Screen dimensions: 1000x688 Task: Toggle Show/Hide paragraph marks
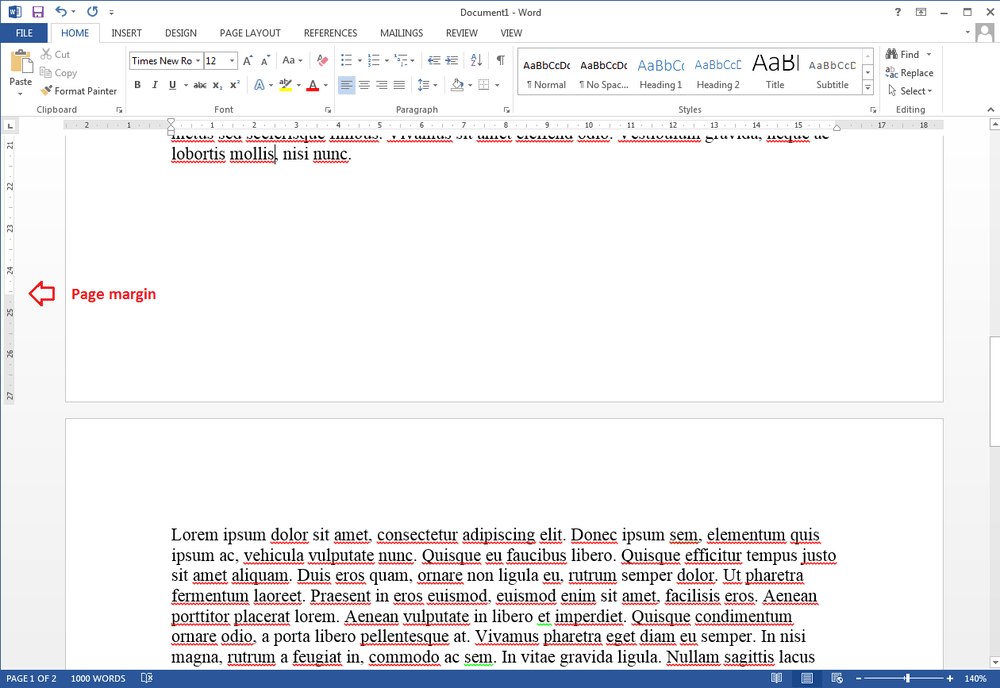pyautogui.click(x=501, y=61)
